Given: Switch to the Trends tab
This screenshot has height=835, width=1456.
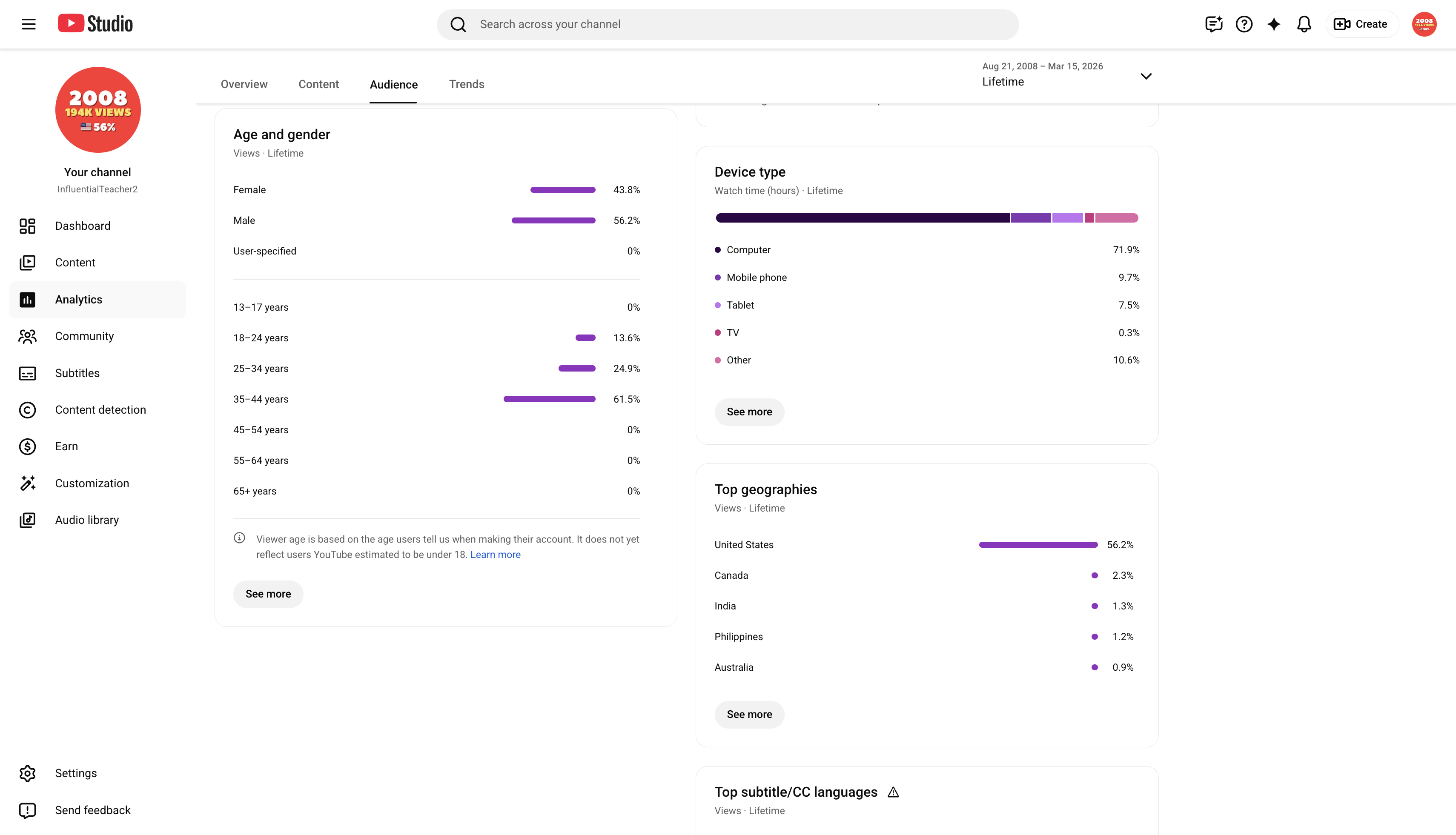Looking at the screenshot, I should pos(467,84).
